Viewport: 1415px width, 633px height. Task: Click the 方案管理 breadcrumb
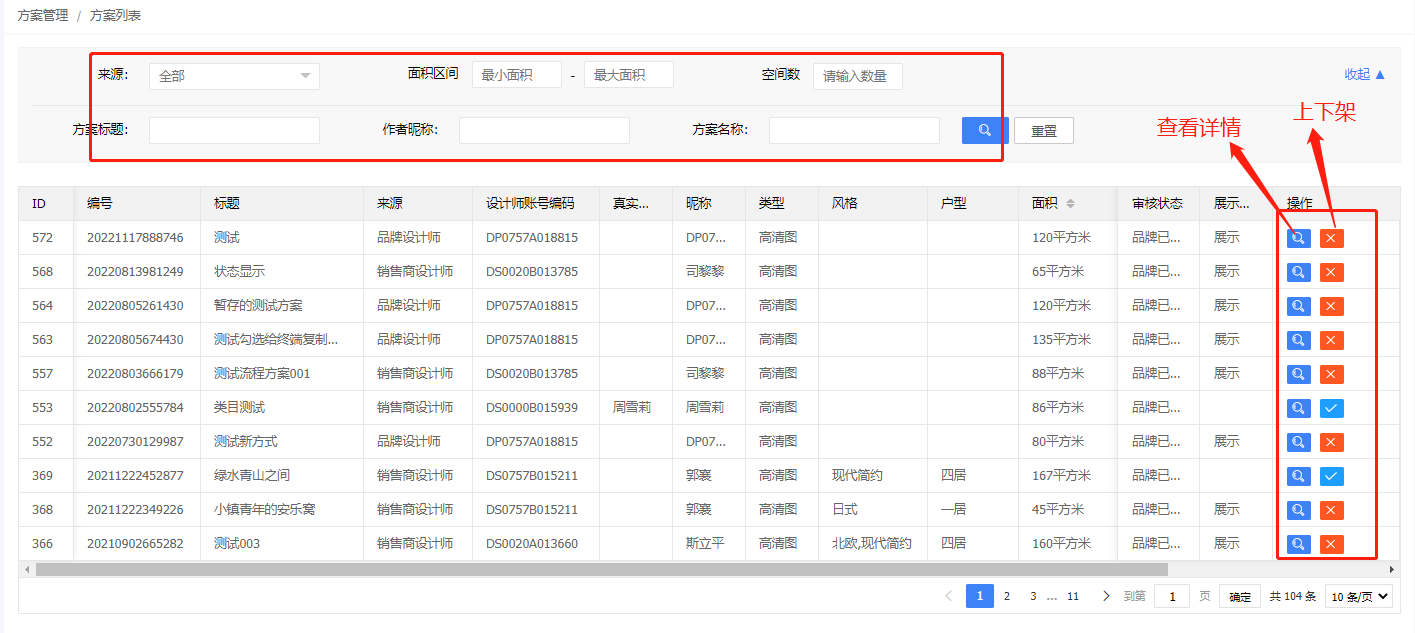(x=43, y=16)
